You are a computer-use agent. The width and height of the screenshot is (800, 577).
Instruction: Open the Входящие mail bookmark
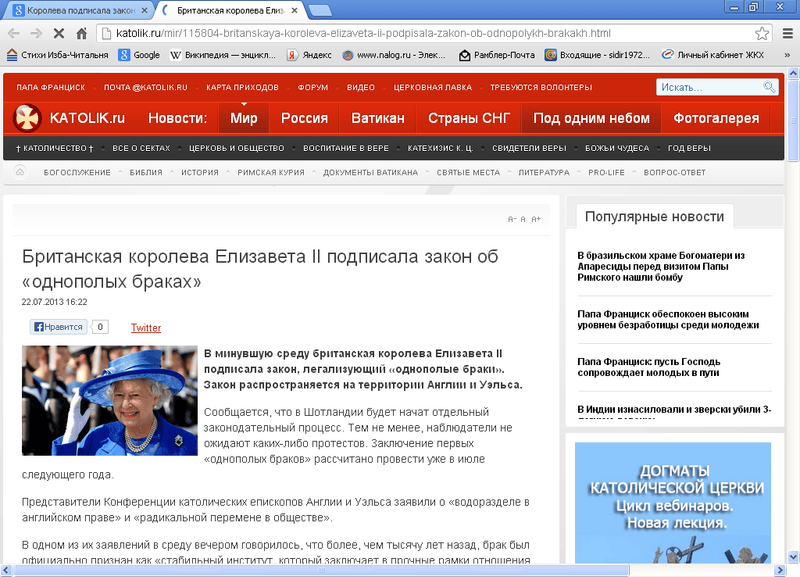pos(597,55)
